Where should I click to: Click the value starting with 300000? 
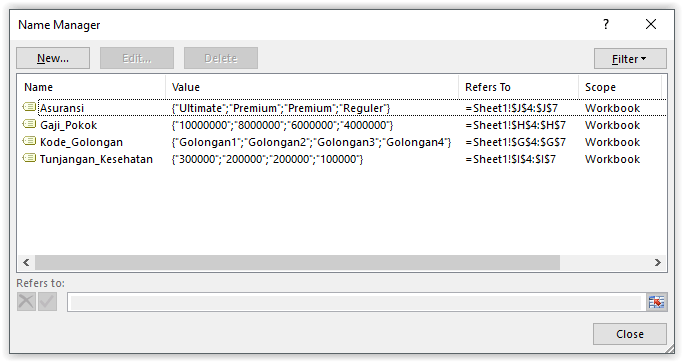267,159
